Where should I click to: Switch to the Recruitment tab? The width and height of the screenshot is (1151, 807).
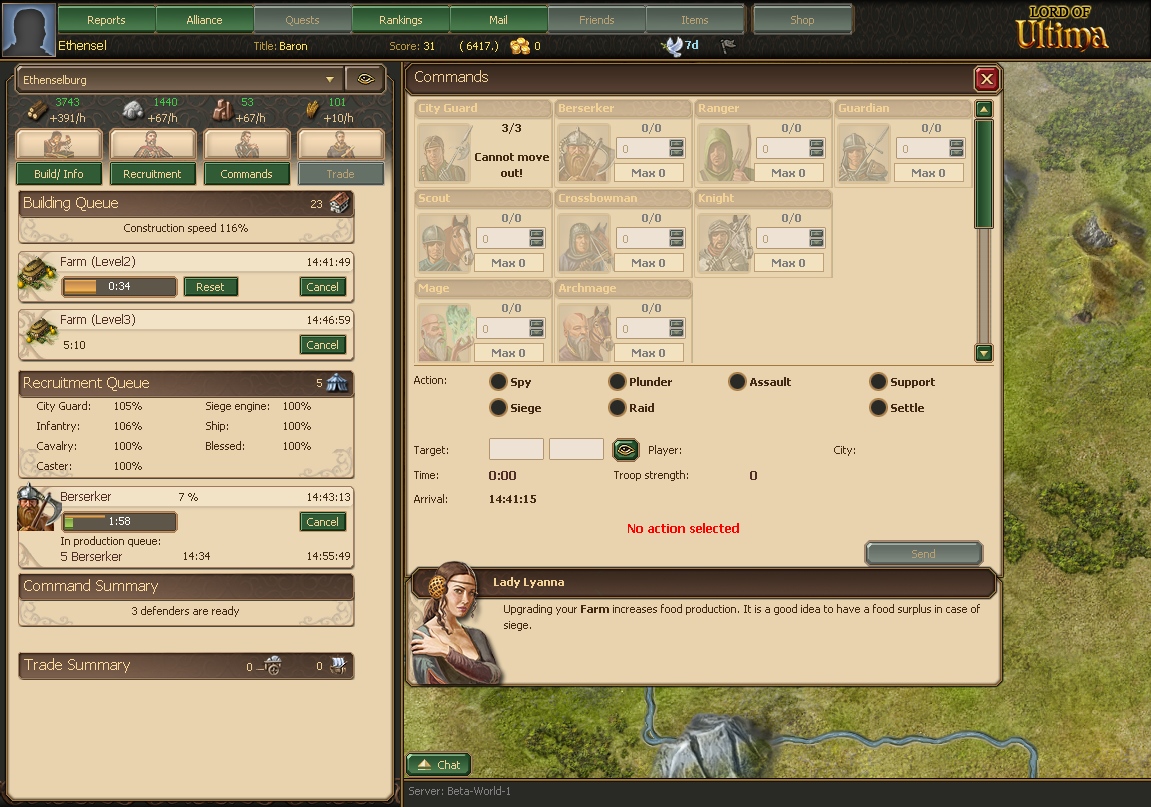coord(152,174)
